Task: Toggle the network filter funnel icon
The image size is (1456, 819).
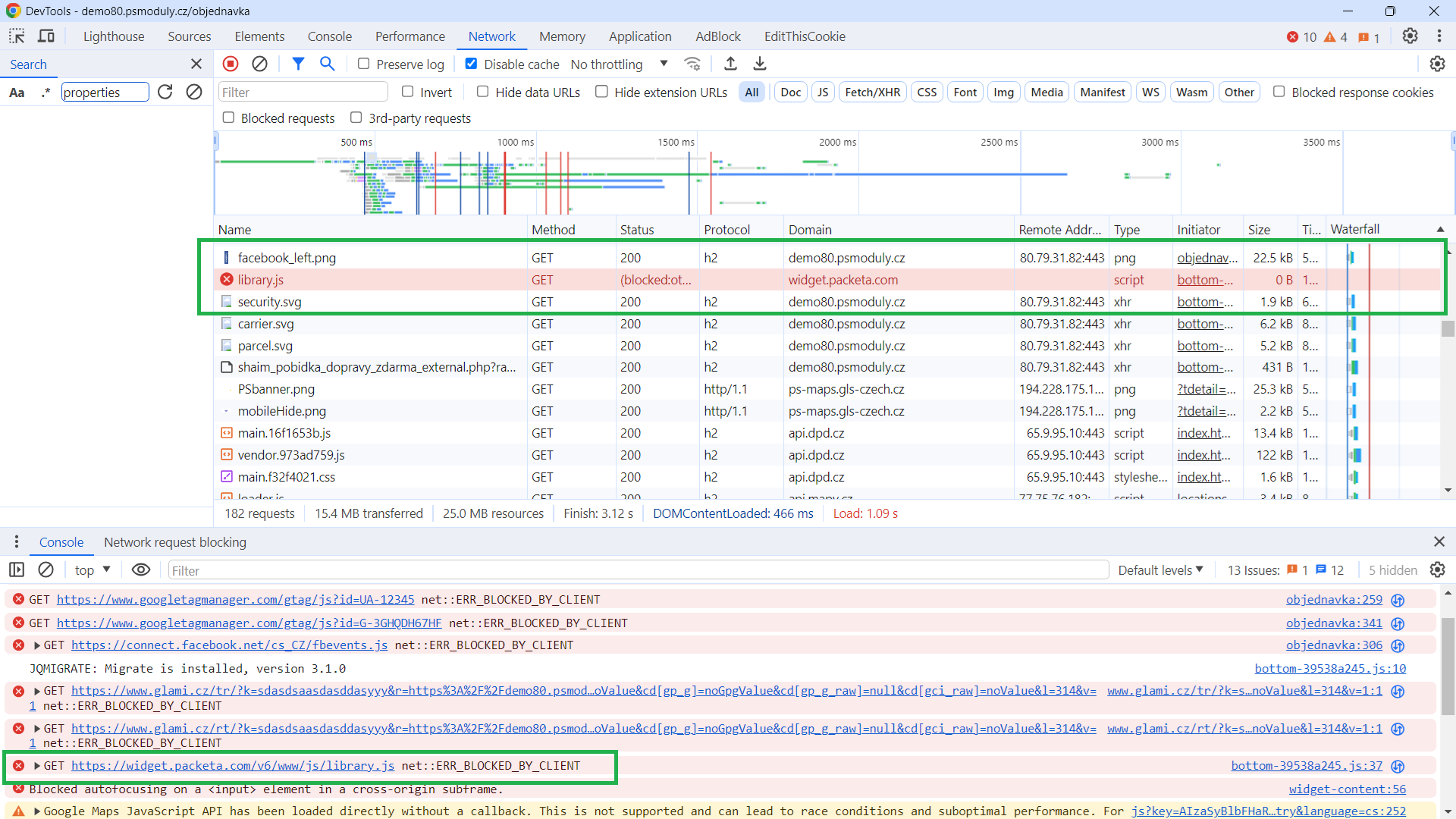Action: pyautogui.click(x=298, y=64)
